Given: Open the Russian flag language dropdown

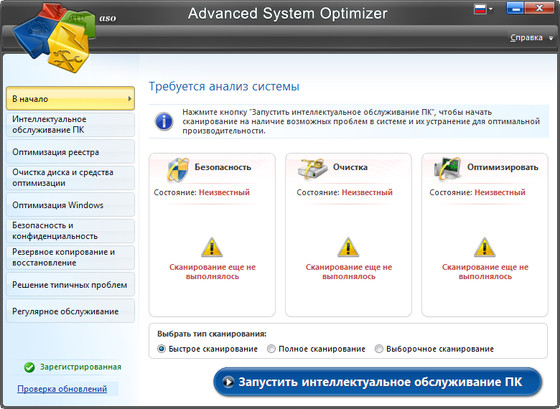Looking at the screenshot, I should tap(483, 9).
